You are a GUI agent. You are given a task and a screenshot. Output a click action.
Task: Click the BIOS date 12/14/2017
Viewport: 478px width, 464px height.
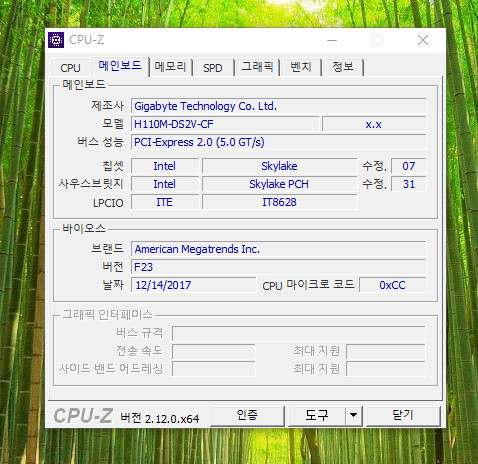tap(193, 285)
